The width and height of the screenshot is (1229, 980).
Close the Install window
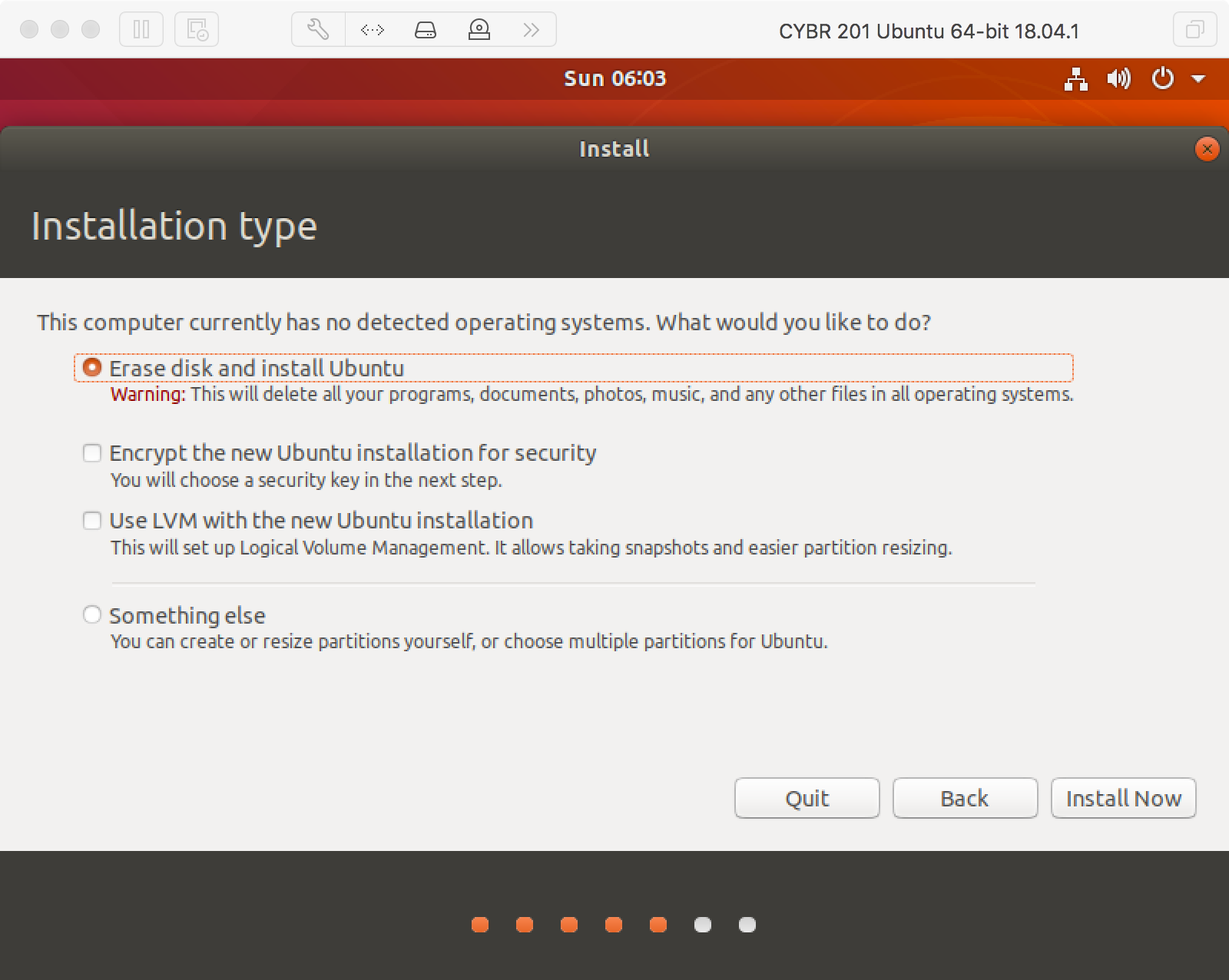(x=1207, y=149)
